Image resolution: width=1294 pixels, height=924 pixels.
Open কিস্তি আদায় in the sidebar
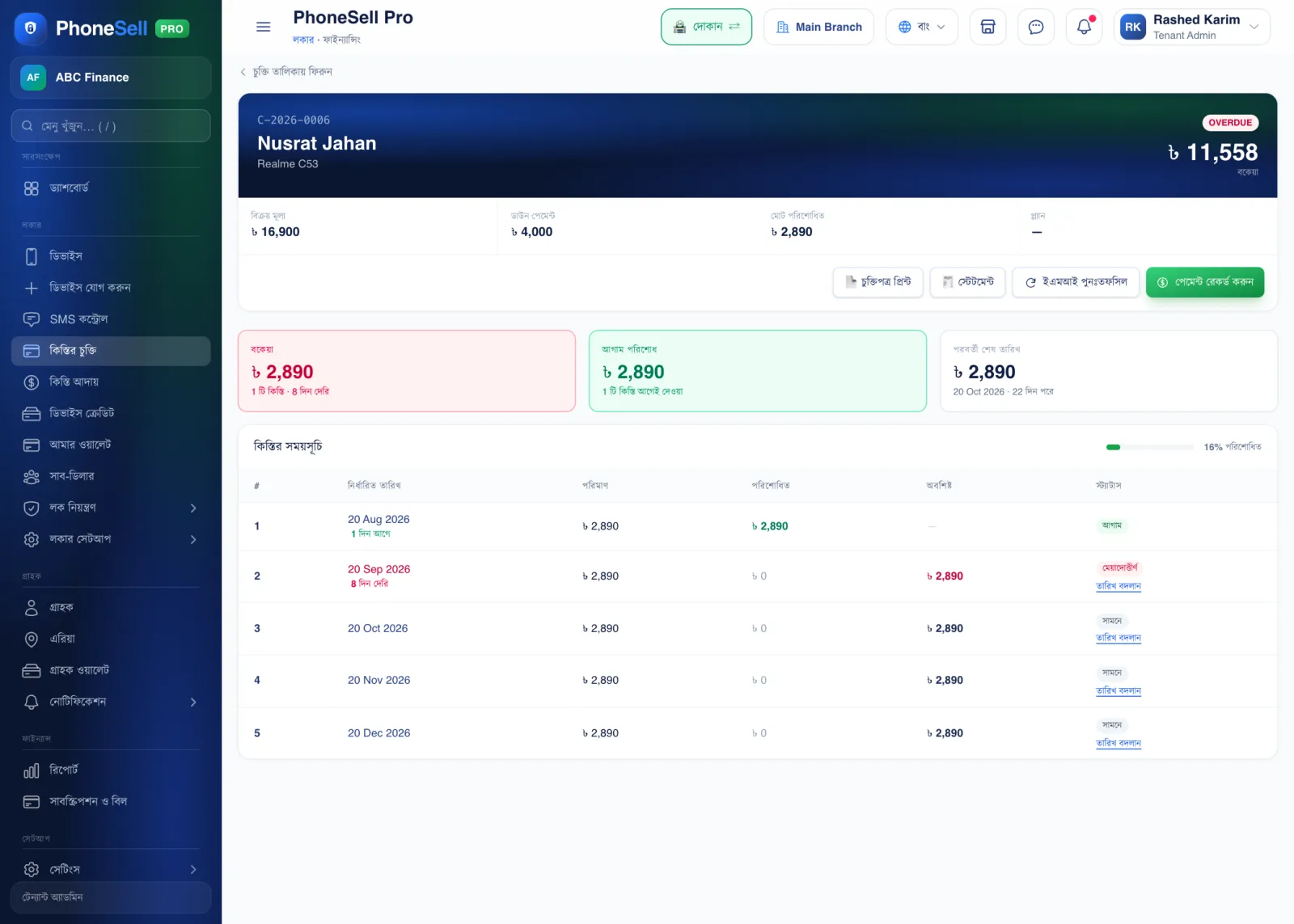(111, 382)
